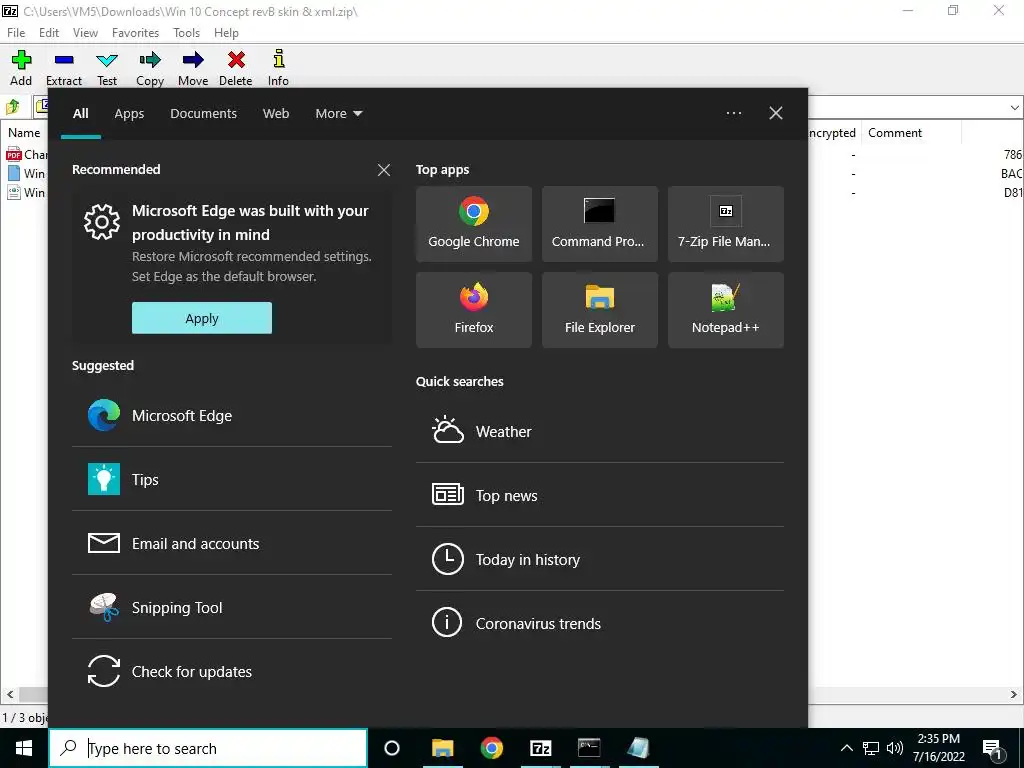Open File Explorer tile in Top apps

600,310
